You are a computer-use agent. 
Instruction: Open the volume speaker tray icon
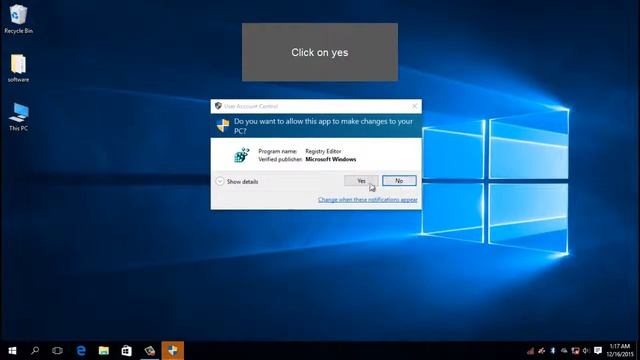[x=587, y=351]
